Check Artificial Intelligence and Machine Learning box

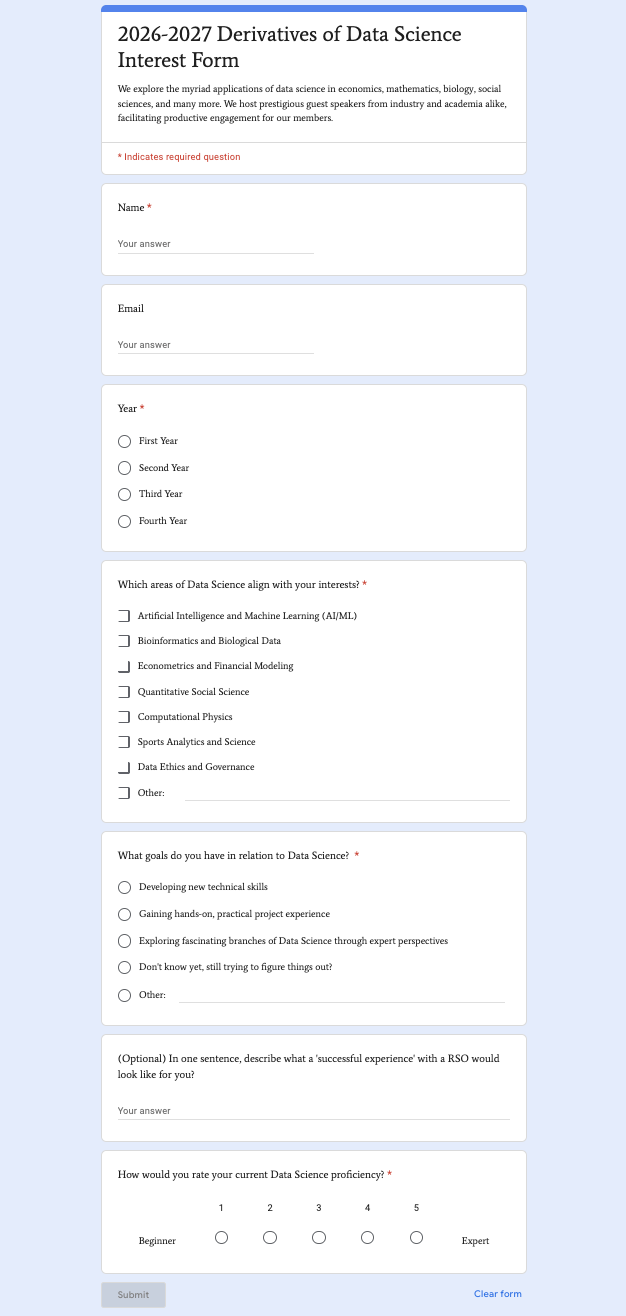[124, 616]
